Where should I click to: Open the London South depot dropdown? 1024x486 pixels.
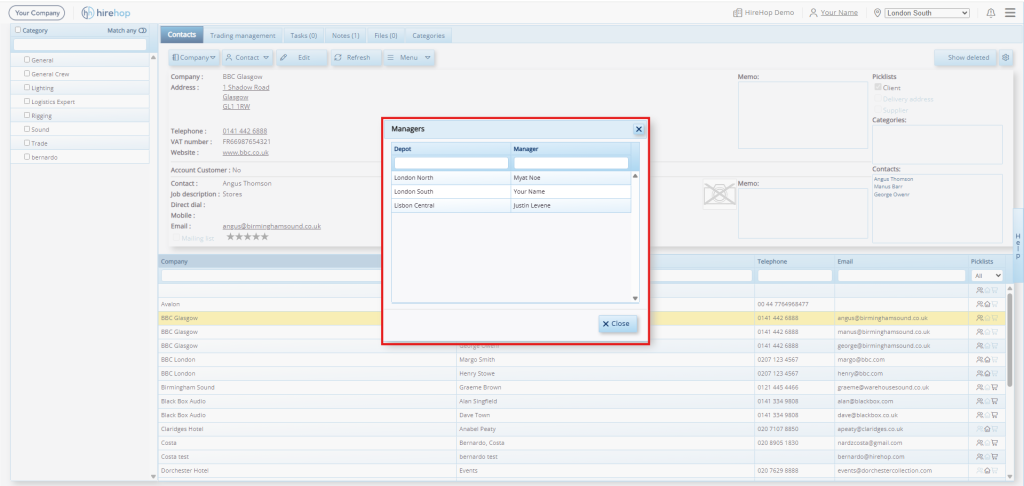(x=927, y=12)
